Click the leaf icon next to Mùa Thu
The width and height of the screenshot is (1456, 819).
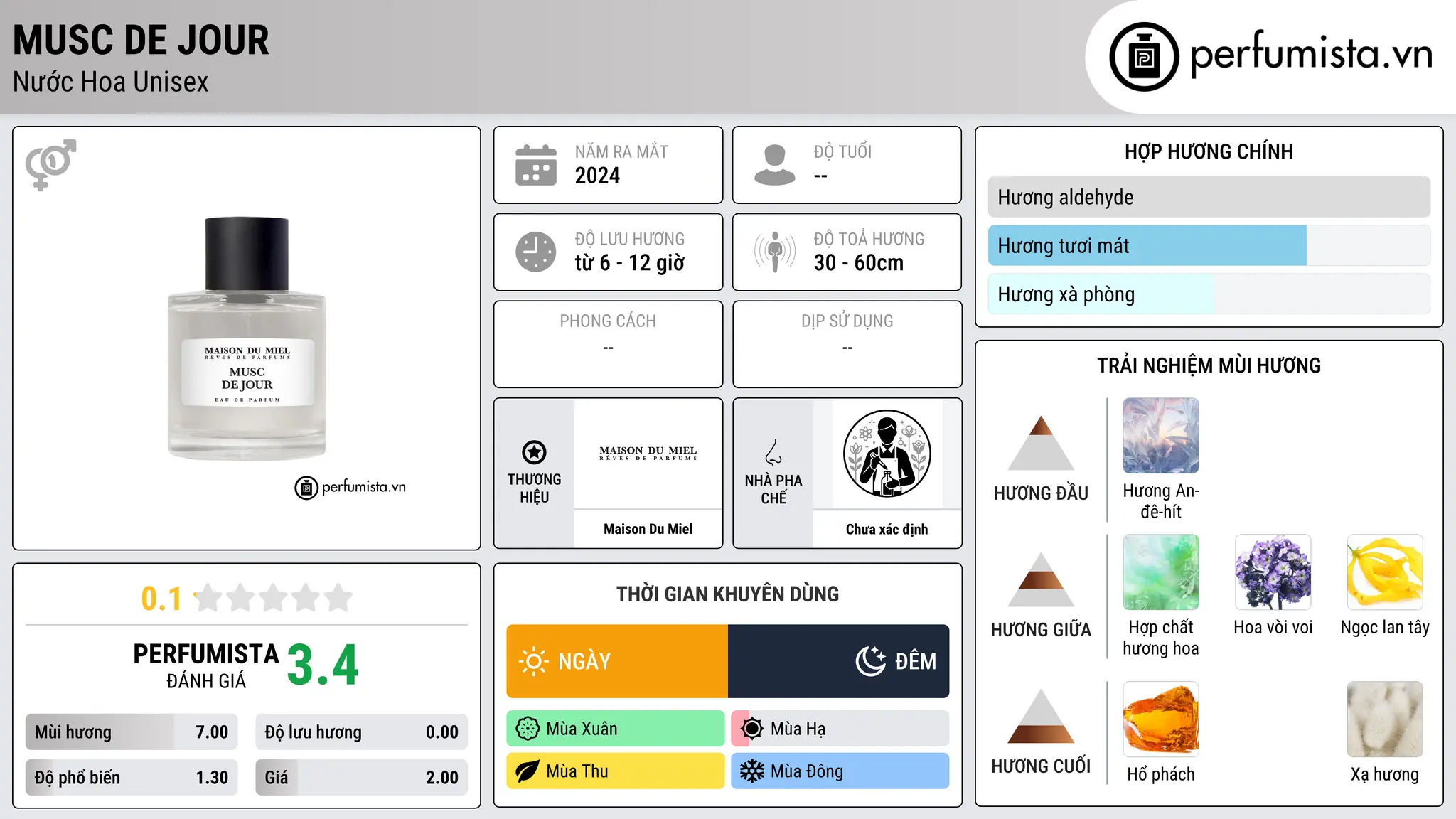[528, 771]
